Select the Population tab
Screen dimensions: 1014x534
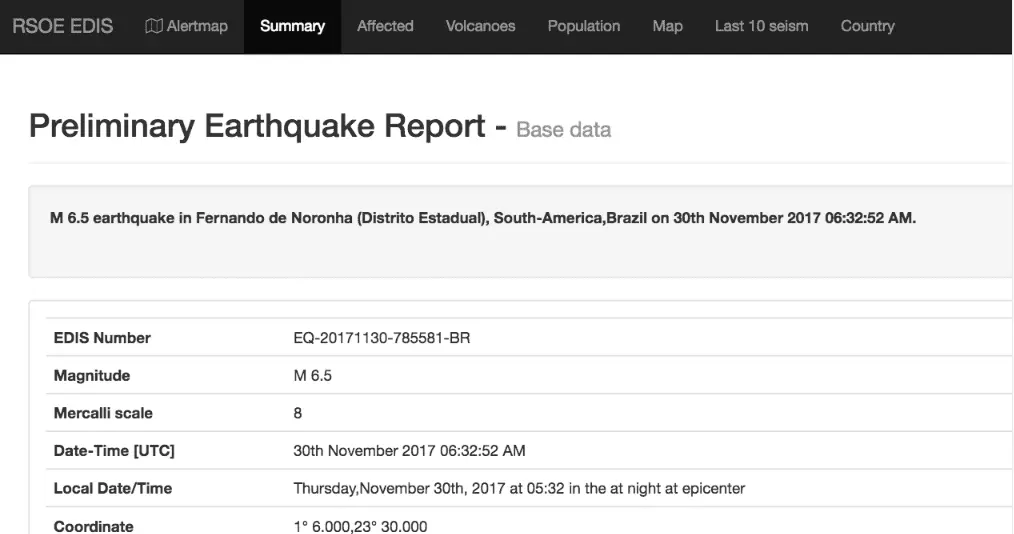pos(584,26)
